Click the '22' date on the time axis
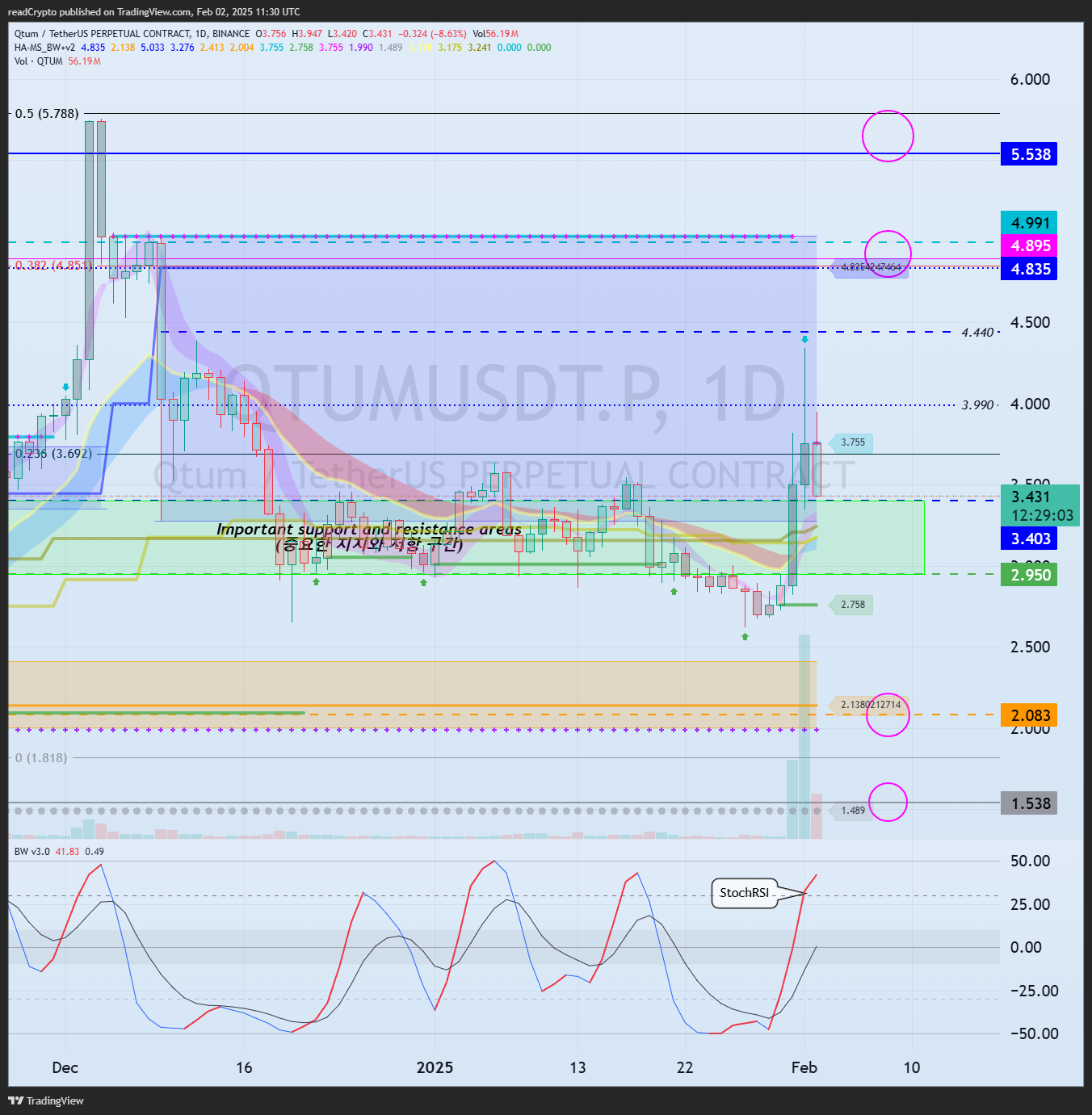The height and width of the screenshot is (1115, 1092). coord(685,1067)
